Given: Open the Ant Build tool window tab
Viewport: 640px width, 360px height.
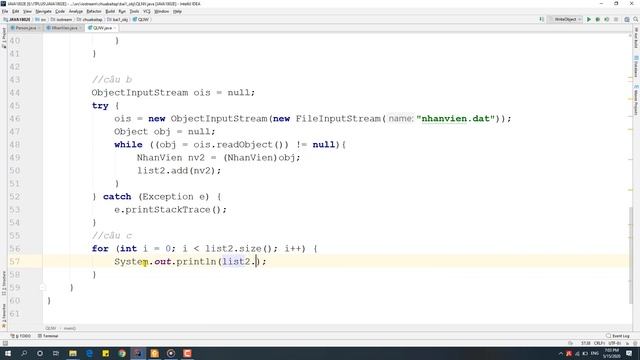Looking at the screenshot, I should [x=636, y=38].
